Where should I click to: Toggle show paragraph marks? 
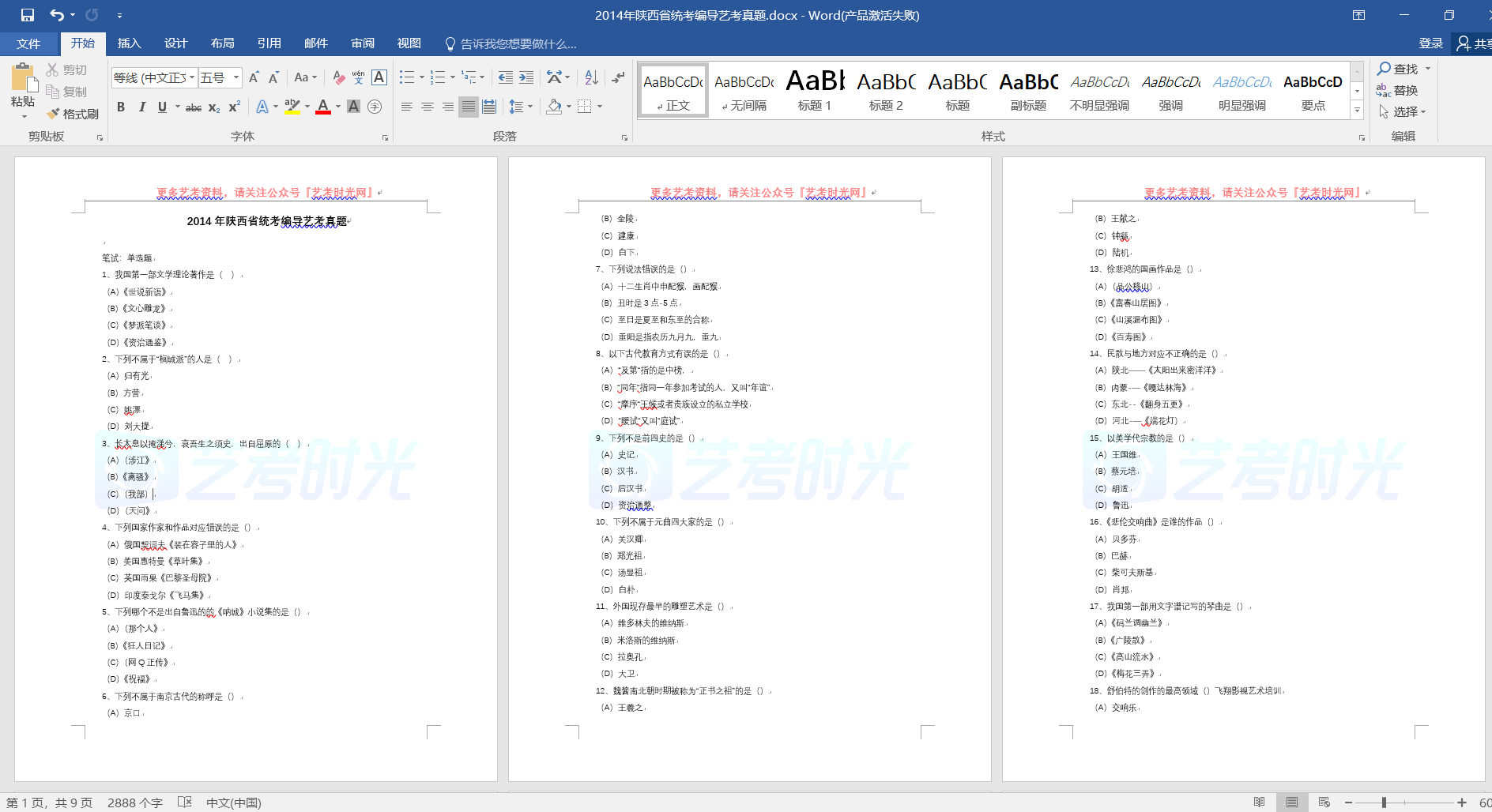[x=618, y=77]
